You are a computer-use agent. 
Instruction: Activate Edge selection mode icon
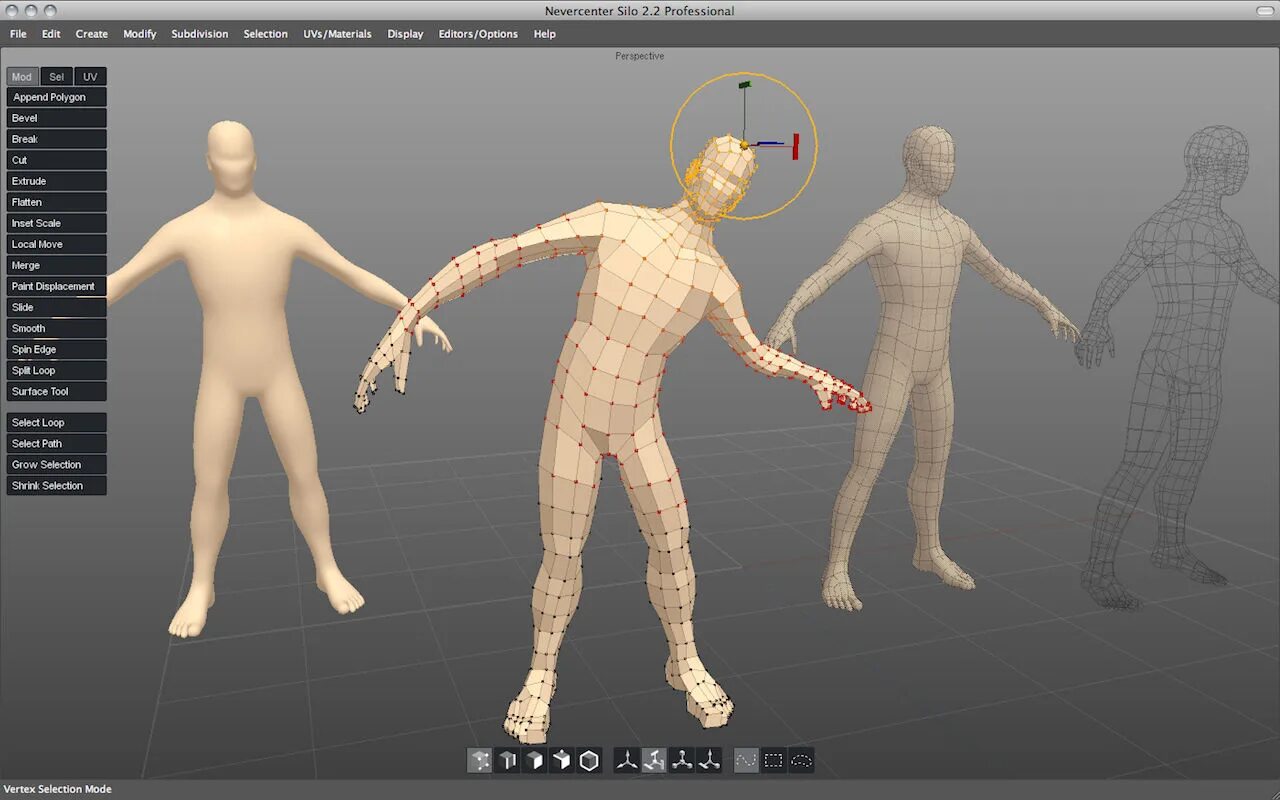(x=508, y=761)
